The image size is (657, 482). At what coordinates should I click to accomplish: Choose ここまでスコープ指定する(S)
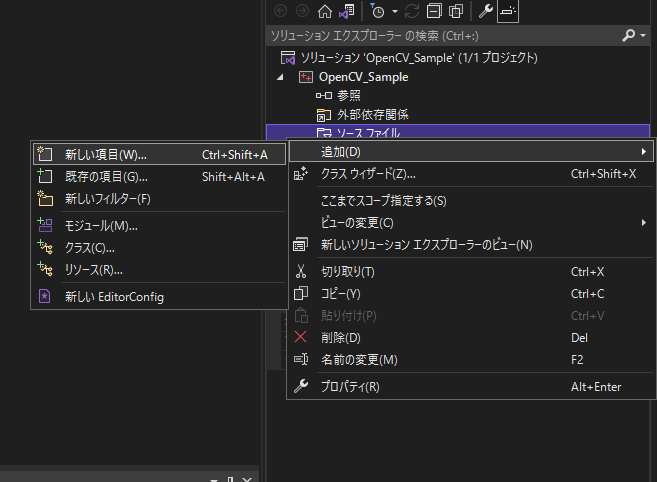(471, 201)
